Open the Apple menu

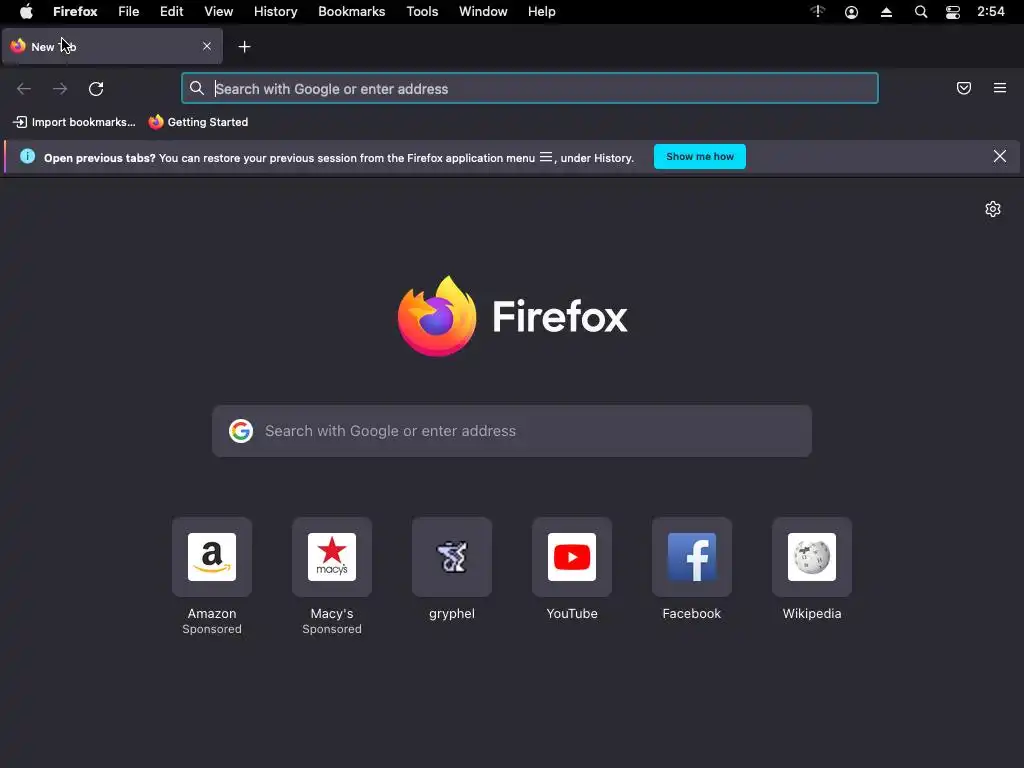(26, 12)
